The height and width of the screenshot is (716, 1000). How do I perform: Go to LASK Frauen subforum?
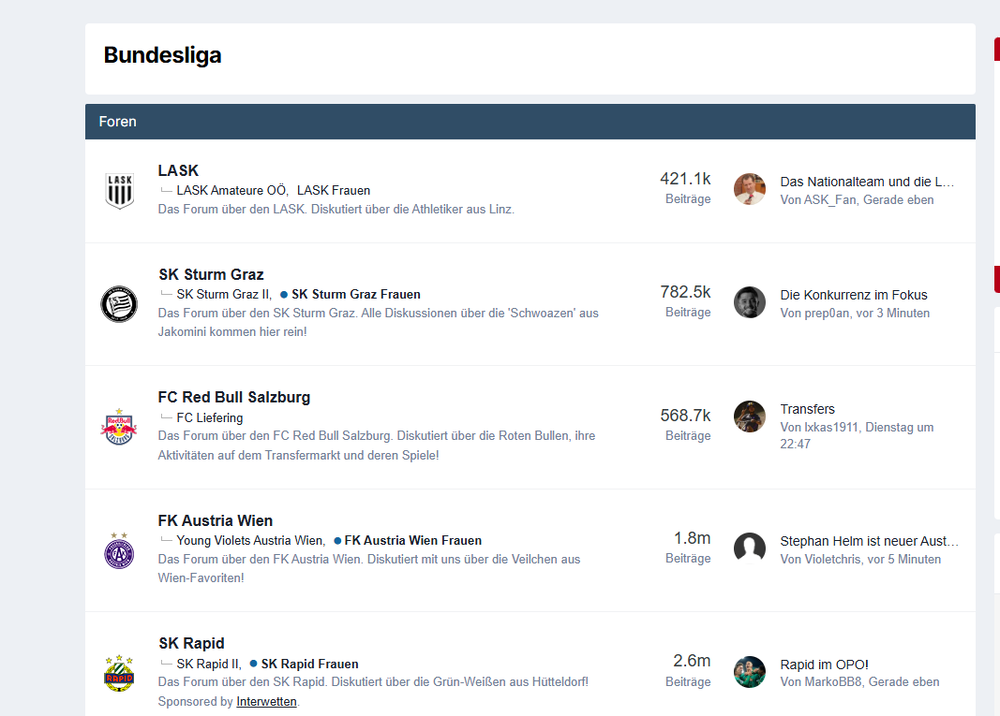click(x=334, y=191)
